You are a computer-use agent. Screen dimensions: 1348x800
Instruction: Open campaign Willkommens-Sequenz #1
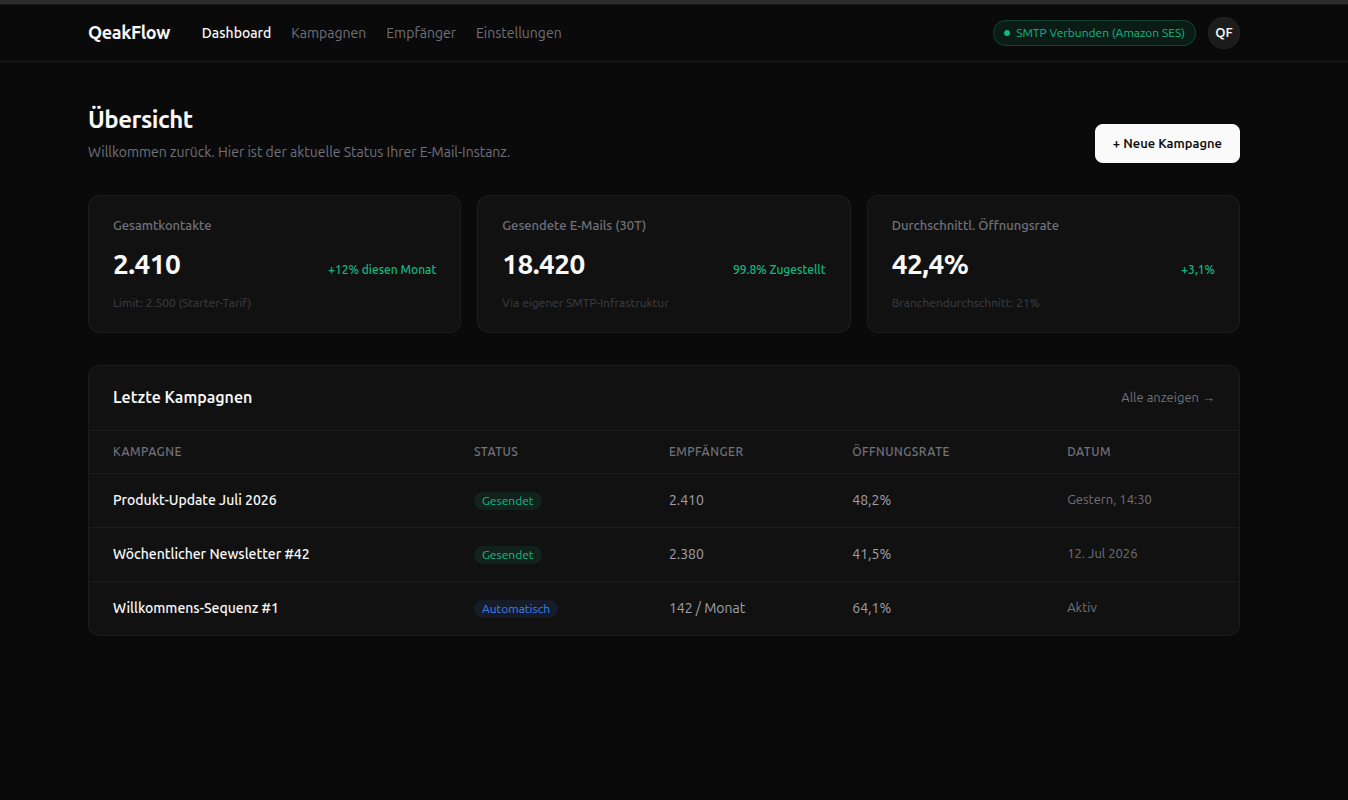pos(195,608)
